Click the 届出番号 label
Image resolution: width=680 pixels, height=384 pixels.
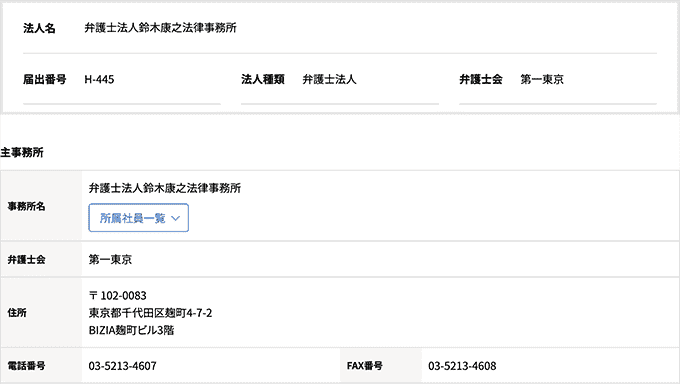(45, 79)
